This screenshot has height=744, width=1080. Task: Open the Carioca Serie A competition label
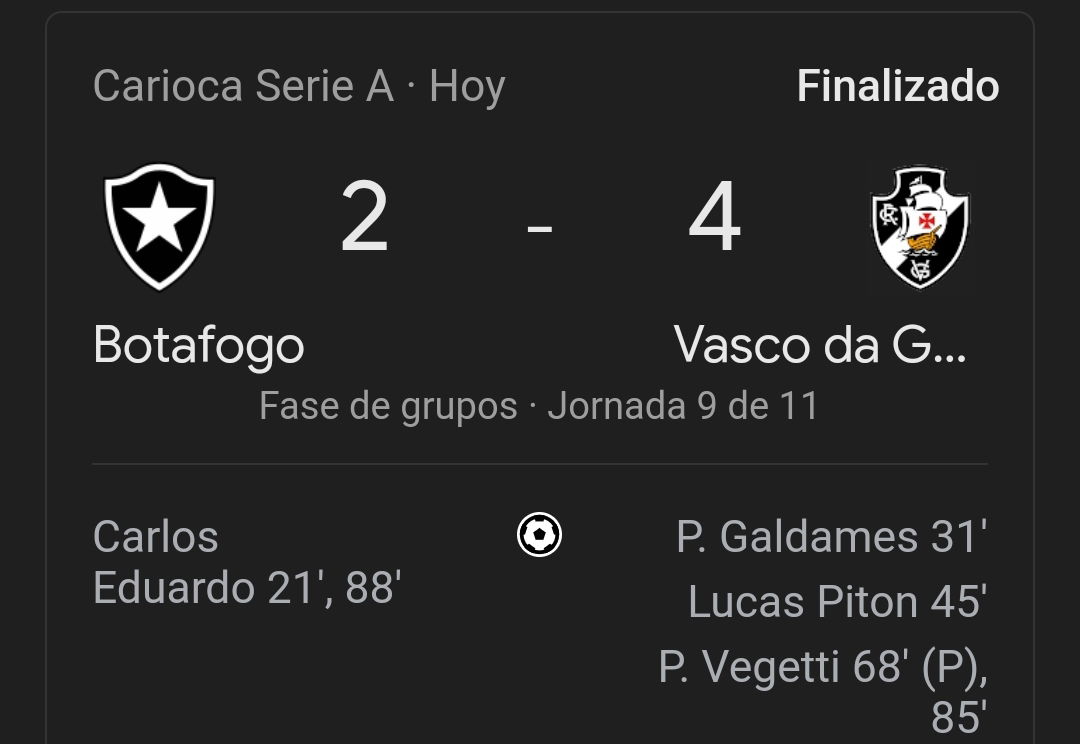pos(243,87)
